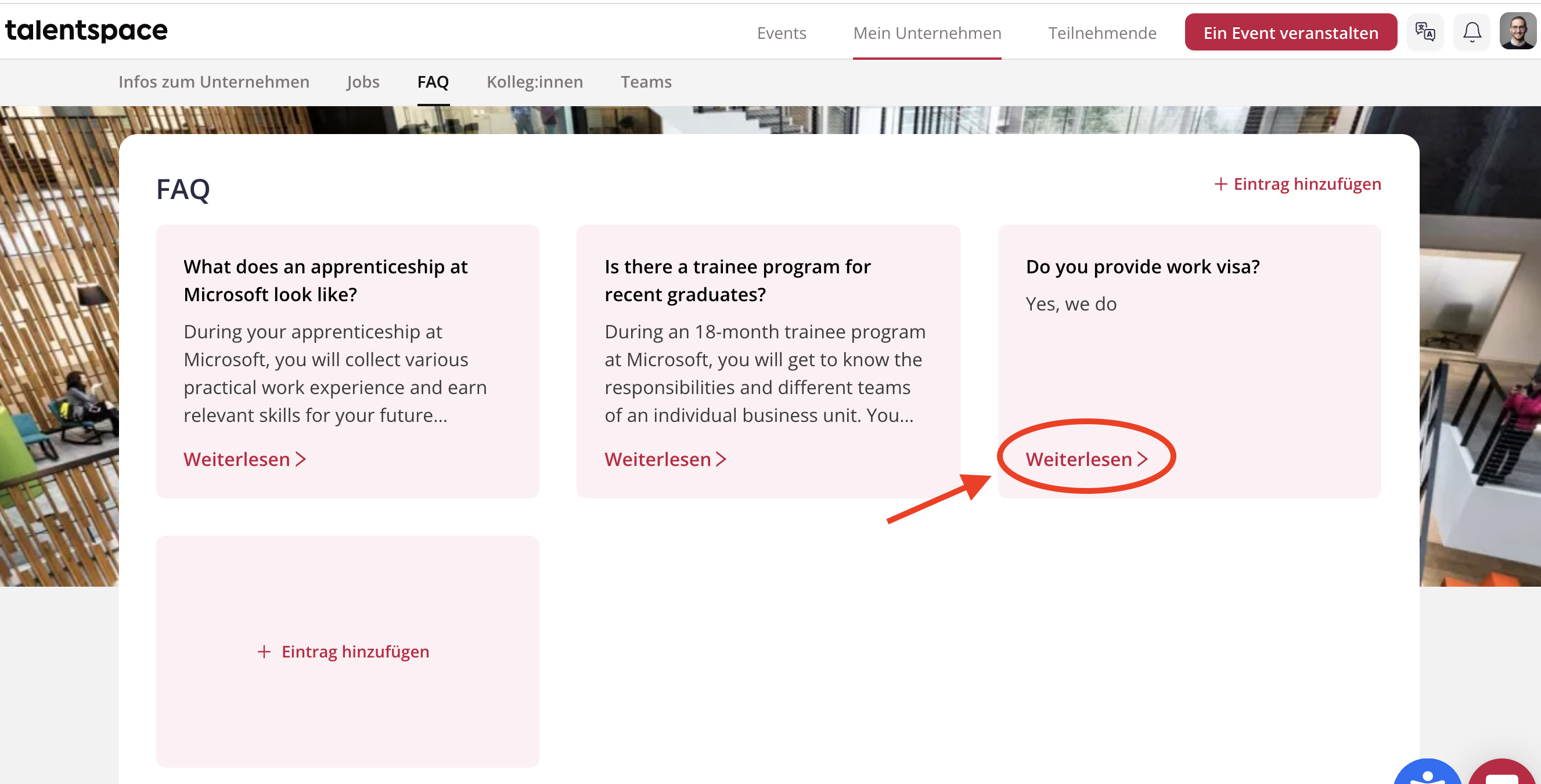Go to Events in top navigation
This screenshot has height=784, width=1541.
(x=782, y=33)
